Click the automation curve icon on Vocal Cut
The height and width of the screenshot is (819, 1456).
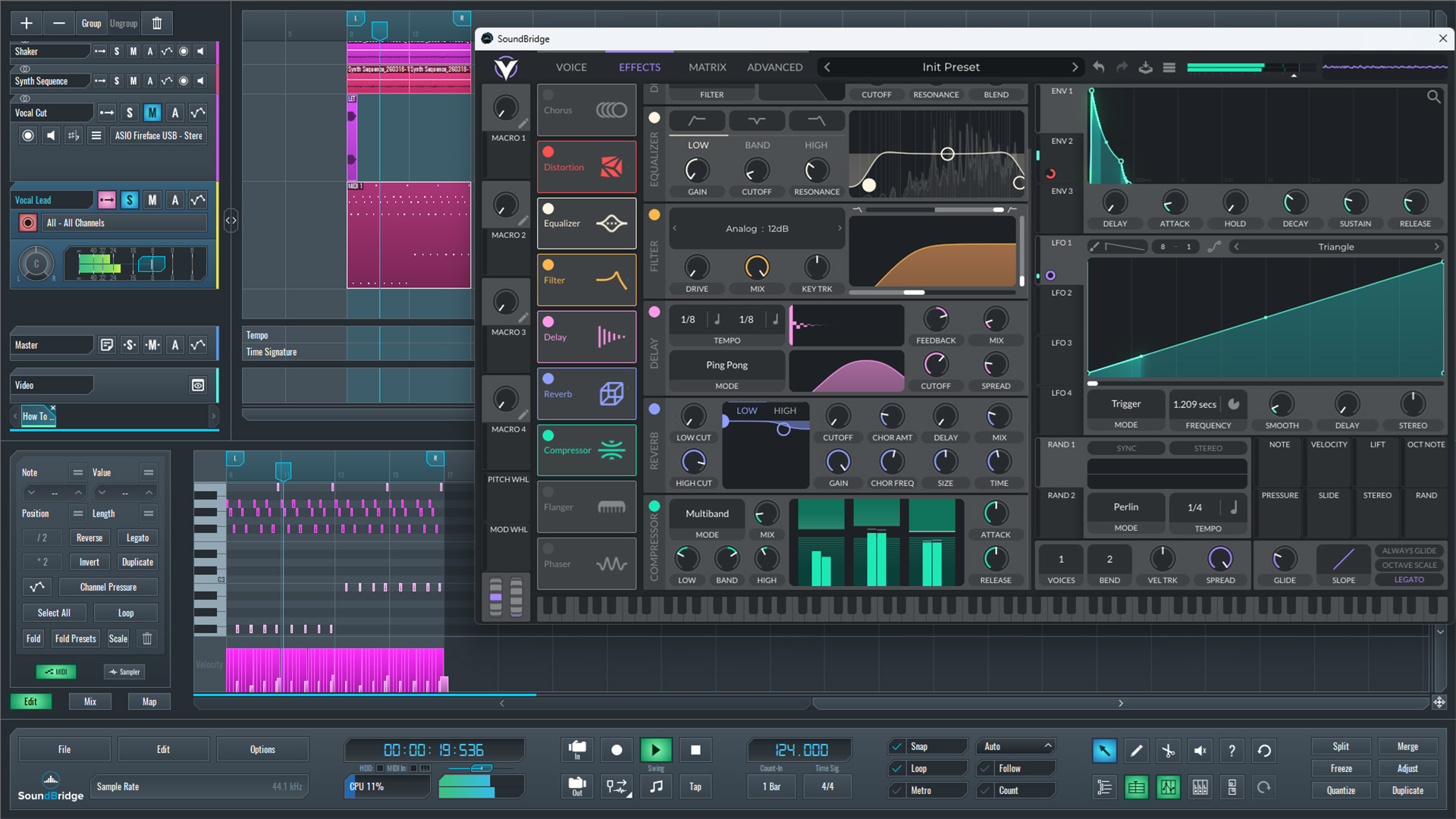[198, 113]
